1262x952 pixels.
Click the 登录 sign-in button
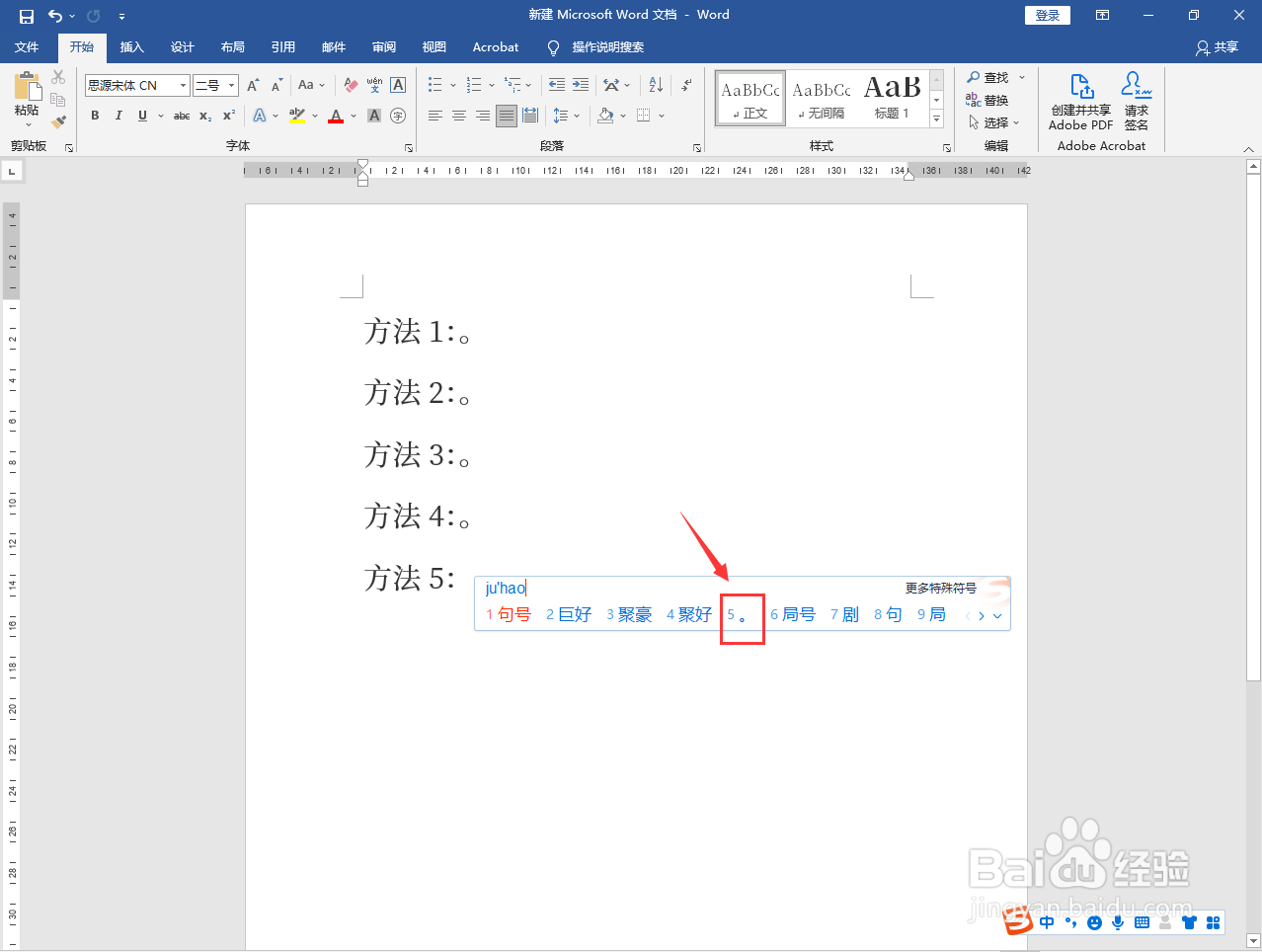(1048, 15)
